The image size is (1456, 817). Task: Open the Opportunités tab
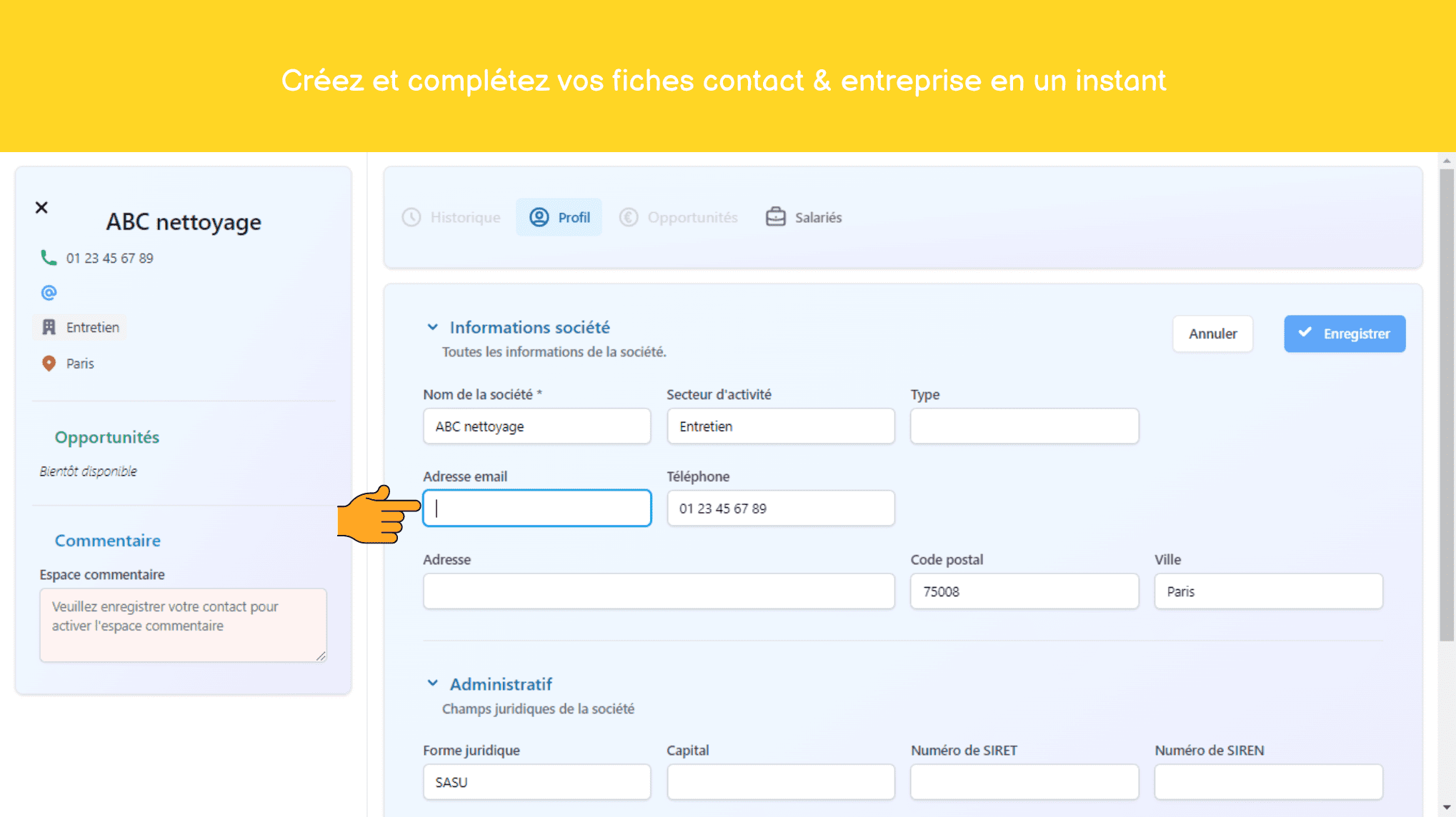coord(679,217)
